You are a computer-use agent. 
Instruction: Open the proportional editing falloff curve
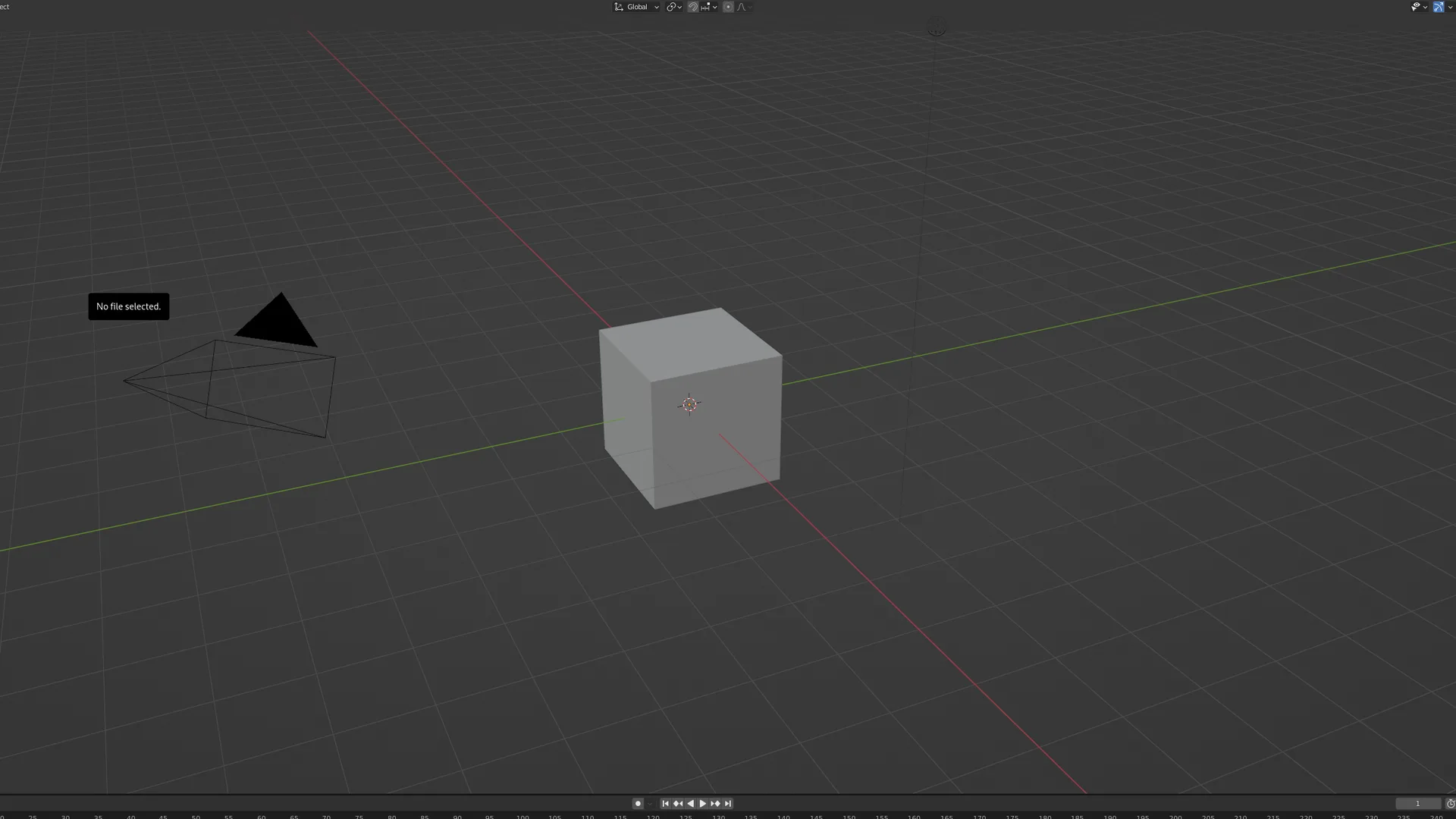click(x=743, y=7)
